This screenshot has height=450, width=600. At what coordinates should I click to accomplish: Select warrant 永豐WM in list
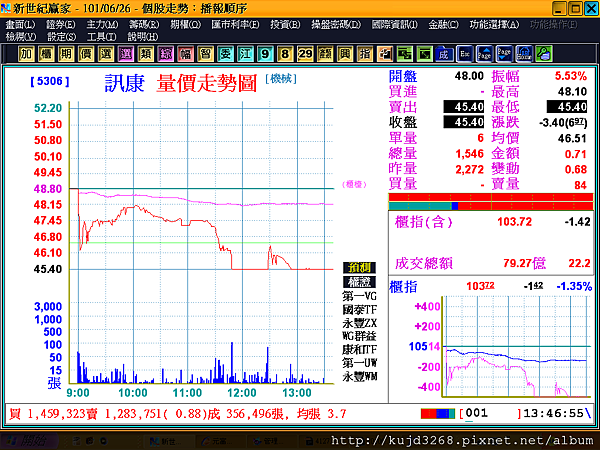click(359, 377)
